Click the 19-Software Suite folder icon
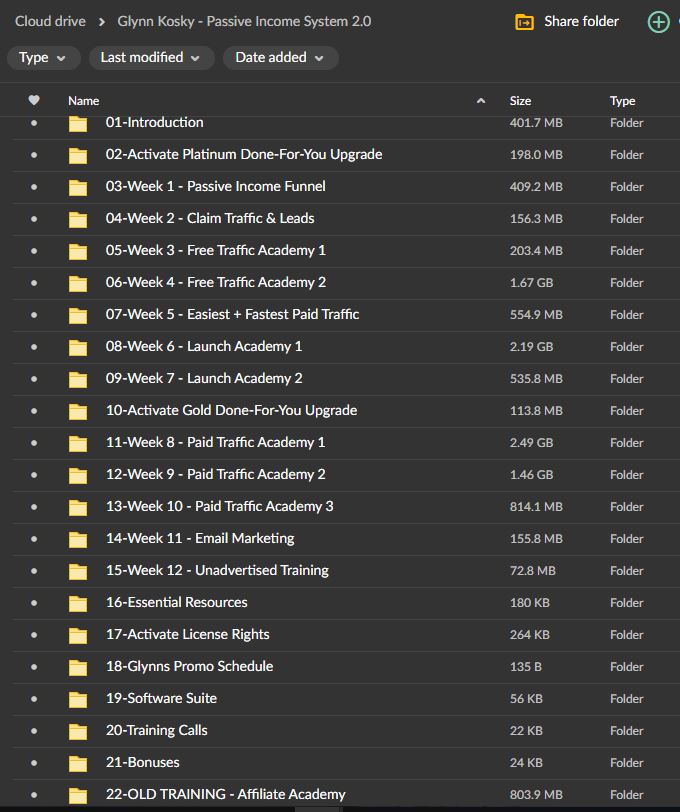Viewport: 680px width, 812px height. 78,699
